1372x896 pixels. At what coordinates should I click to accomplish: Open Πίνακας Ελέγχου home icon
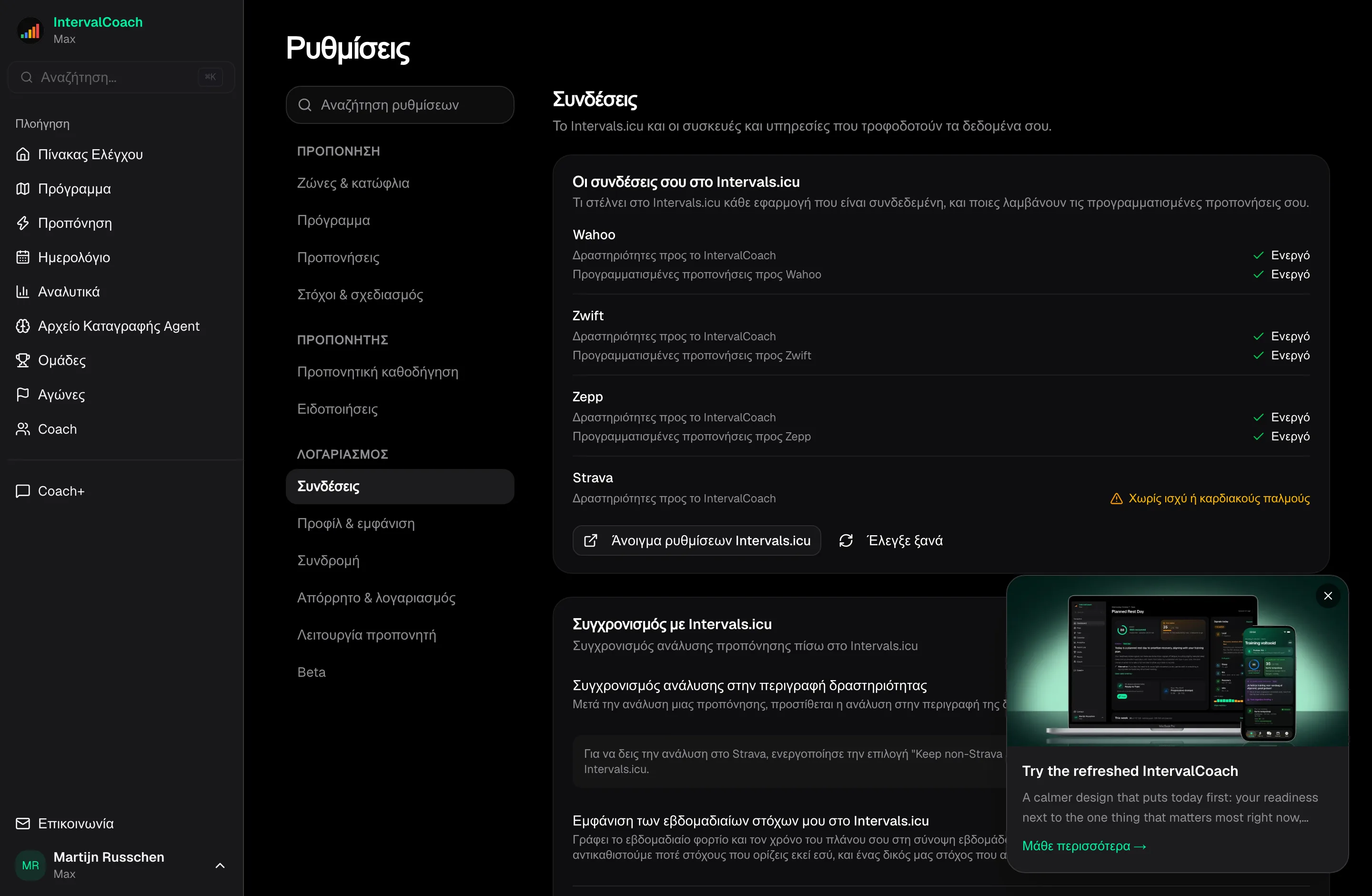(x=22, y=154)
